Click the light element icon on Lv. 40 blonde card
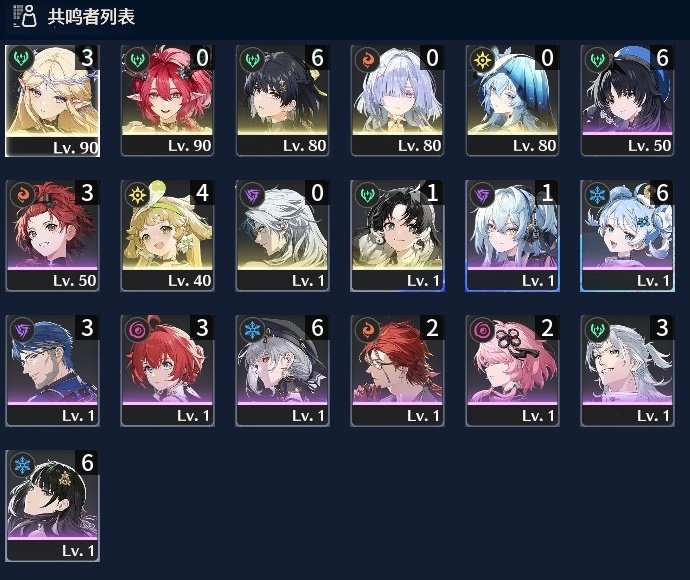This screenshot has height=580, width=690. point(137,194)
